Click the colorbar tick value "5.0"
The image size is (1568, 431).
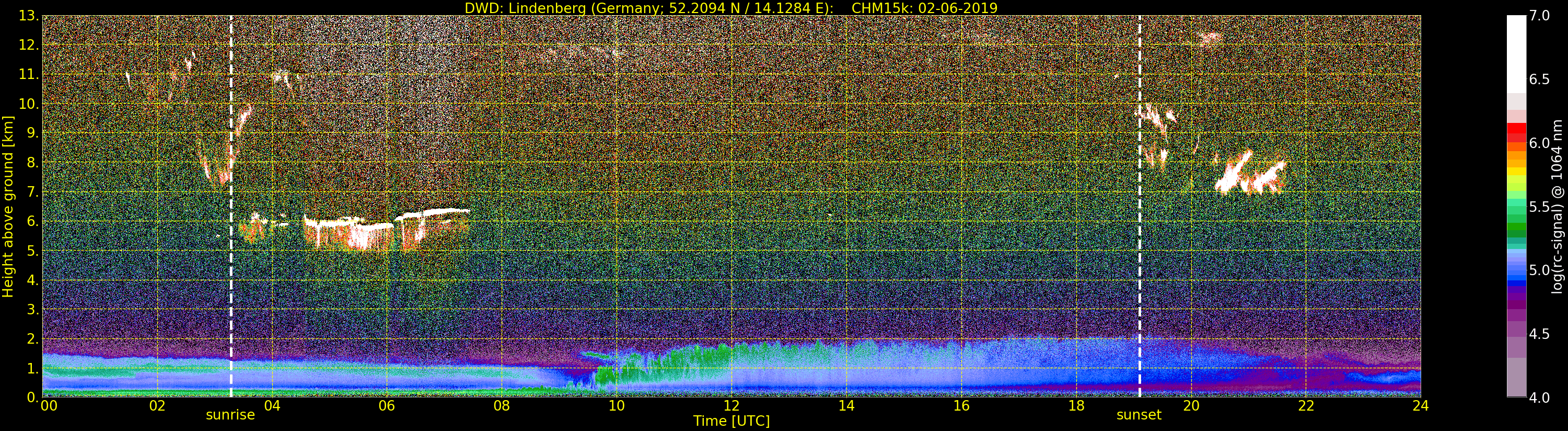click(x=1539, y=270)
